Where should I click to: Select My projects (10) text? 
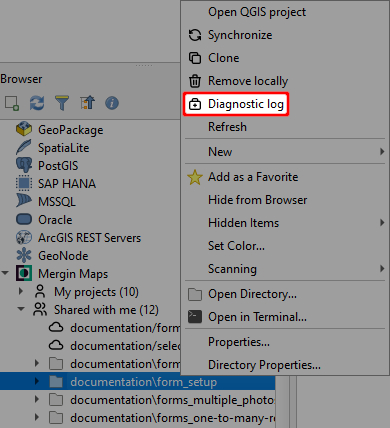[96, 292]
